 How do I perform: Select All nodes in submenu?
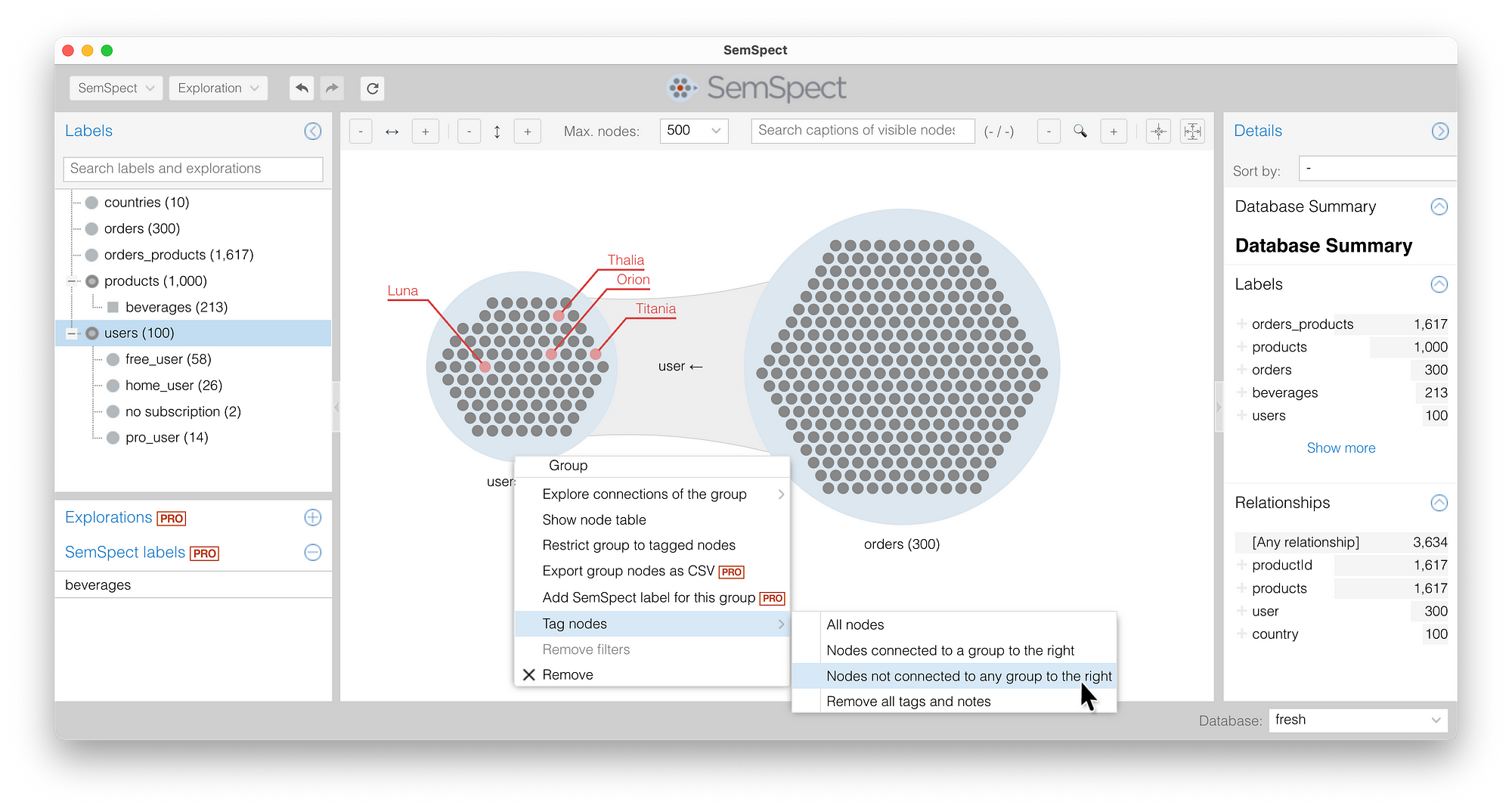pyautogui.click(x=954, y=625)
